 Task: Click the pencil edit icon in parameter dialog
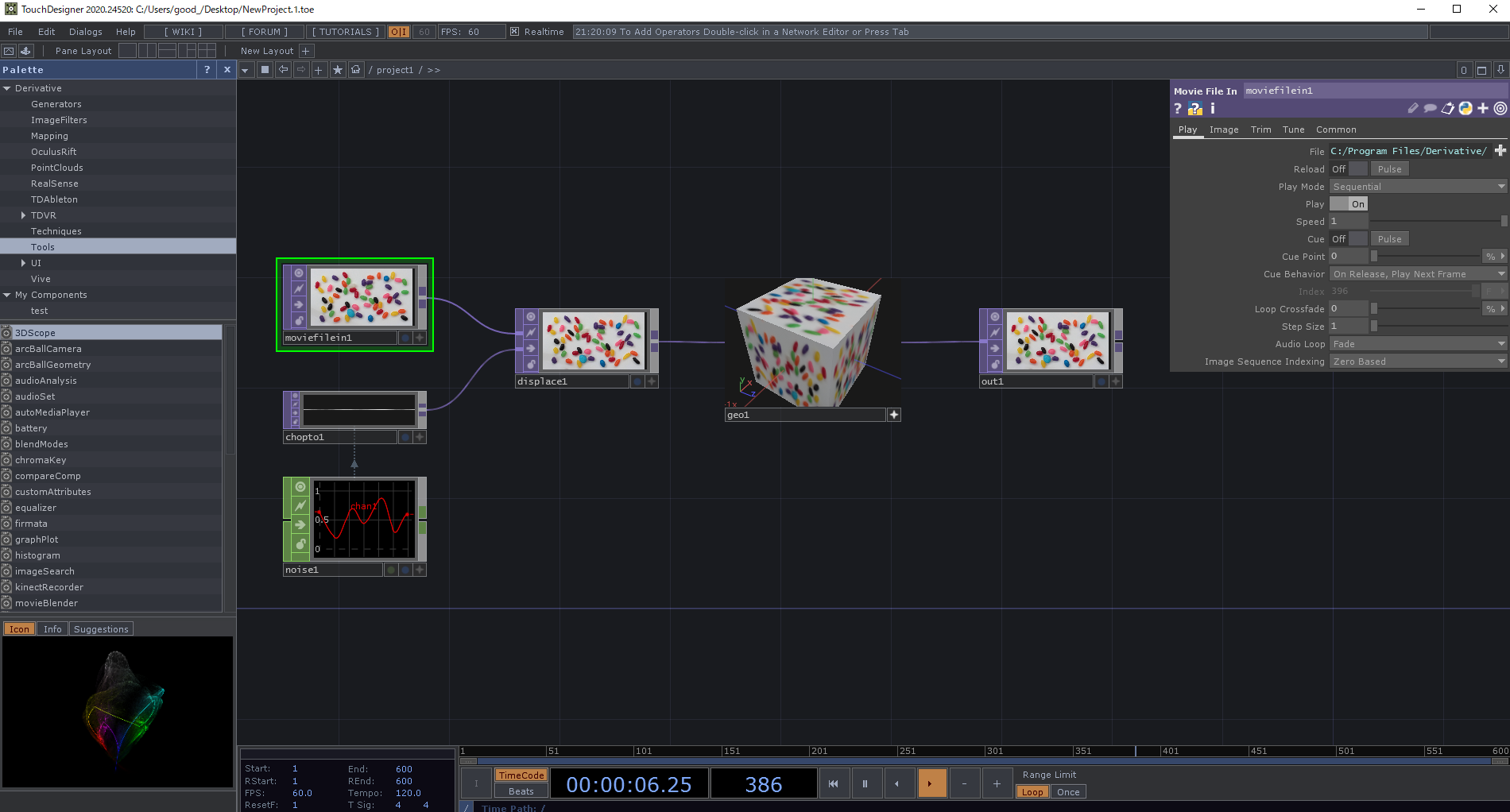click(x=1412, y=109)
